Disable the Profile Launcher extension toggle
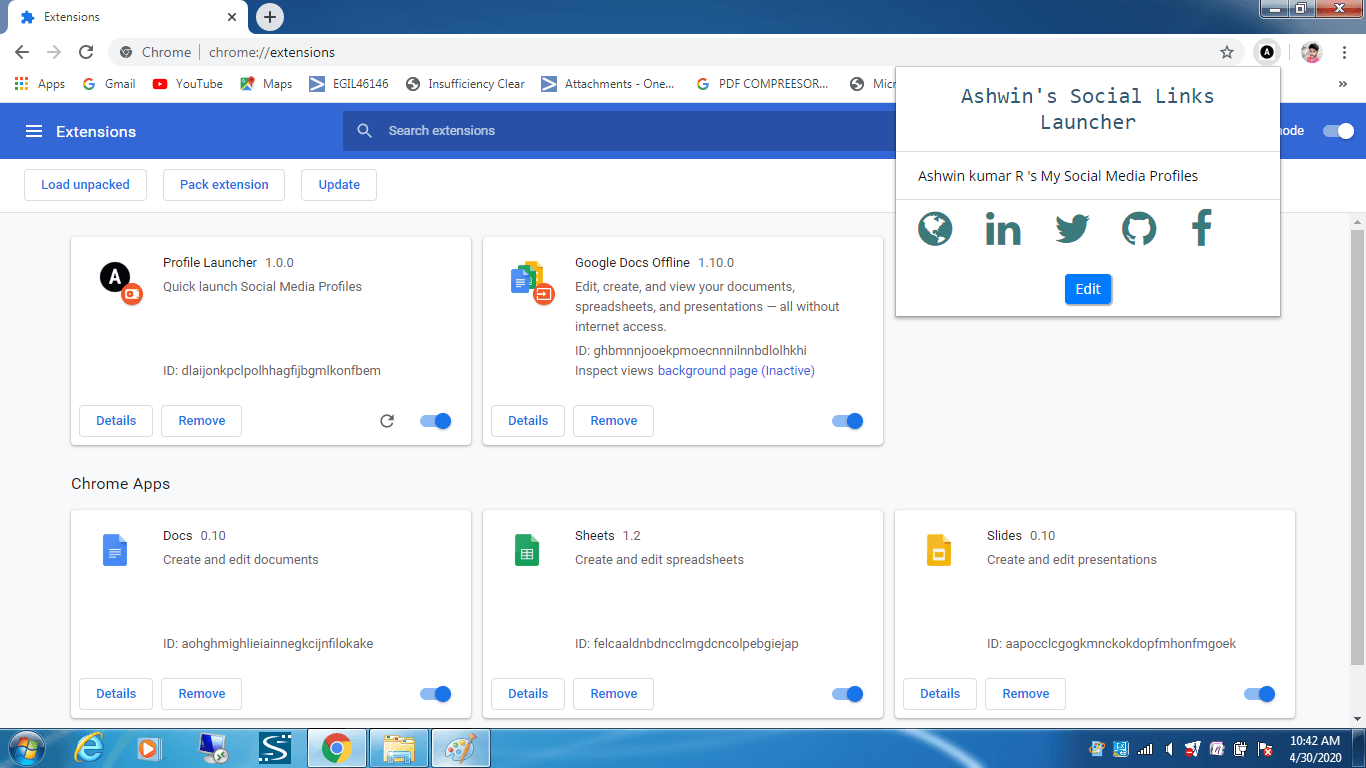This screenshot has width=1366, height=768. click(436, 421)
